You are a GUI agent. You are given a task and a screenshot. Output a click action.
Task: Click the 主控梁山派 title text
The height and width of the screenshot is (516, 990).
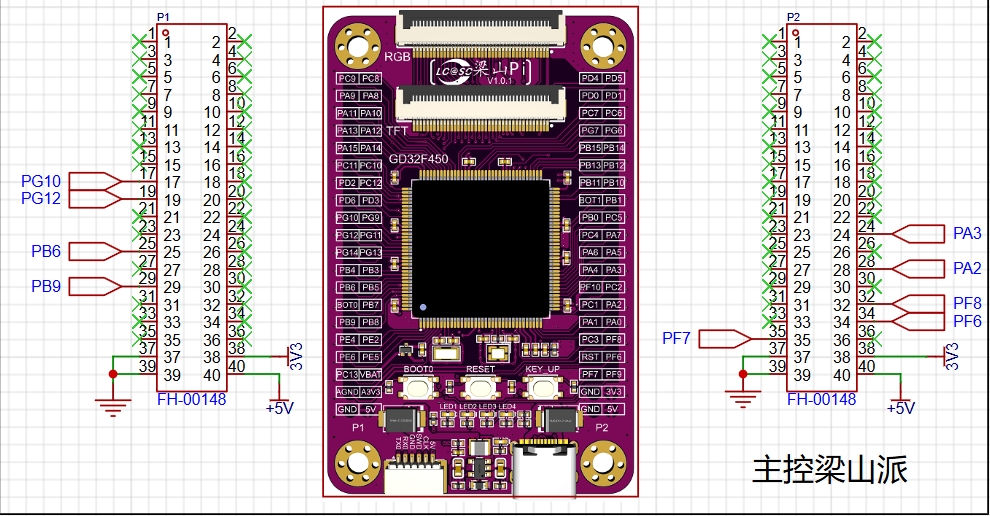(x=829, y=470)
